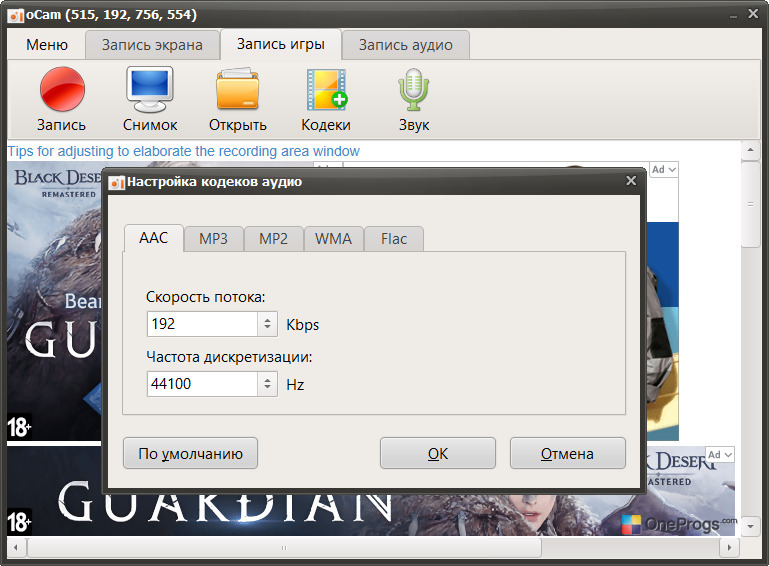Click the horizontal scrollbar right arrow
The width and height of the screenshot is (769, 566).
tap(729, 547)
